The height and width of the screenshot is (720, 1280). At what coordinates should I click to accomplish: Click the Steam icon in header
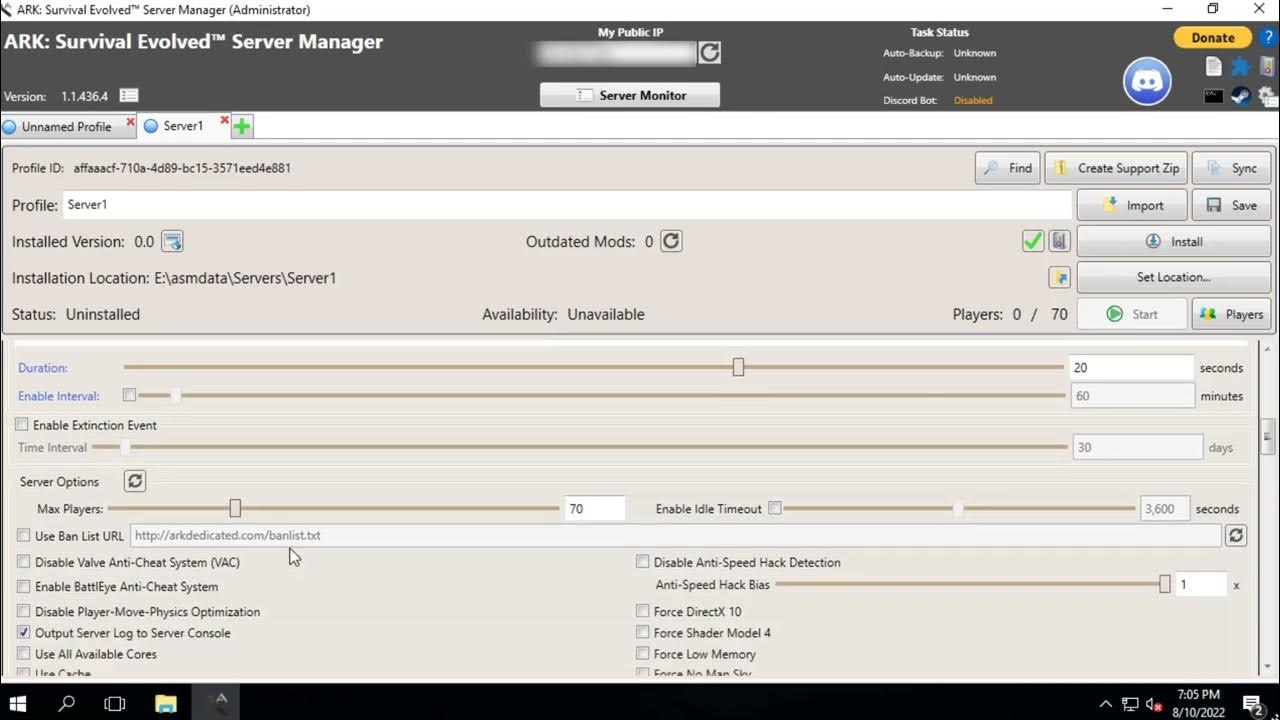pos(1240,96)
